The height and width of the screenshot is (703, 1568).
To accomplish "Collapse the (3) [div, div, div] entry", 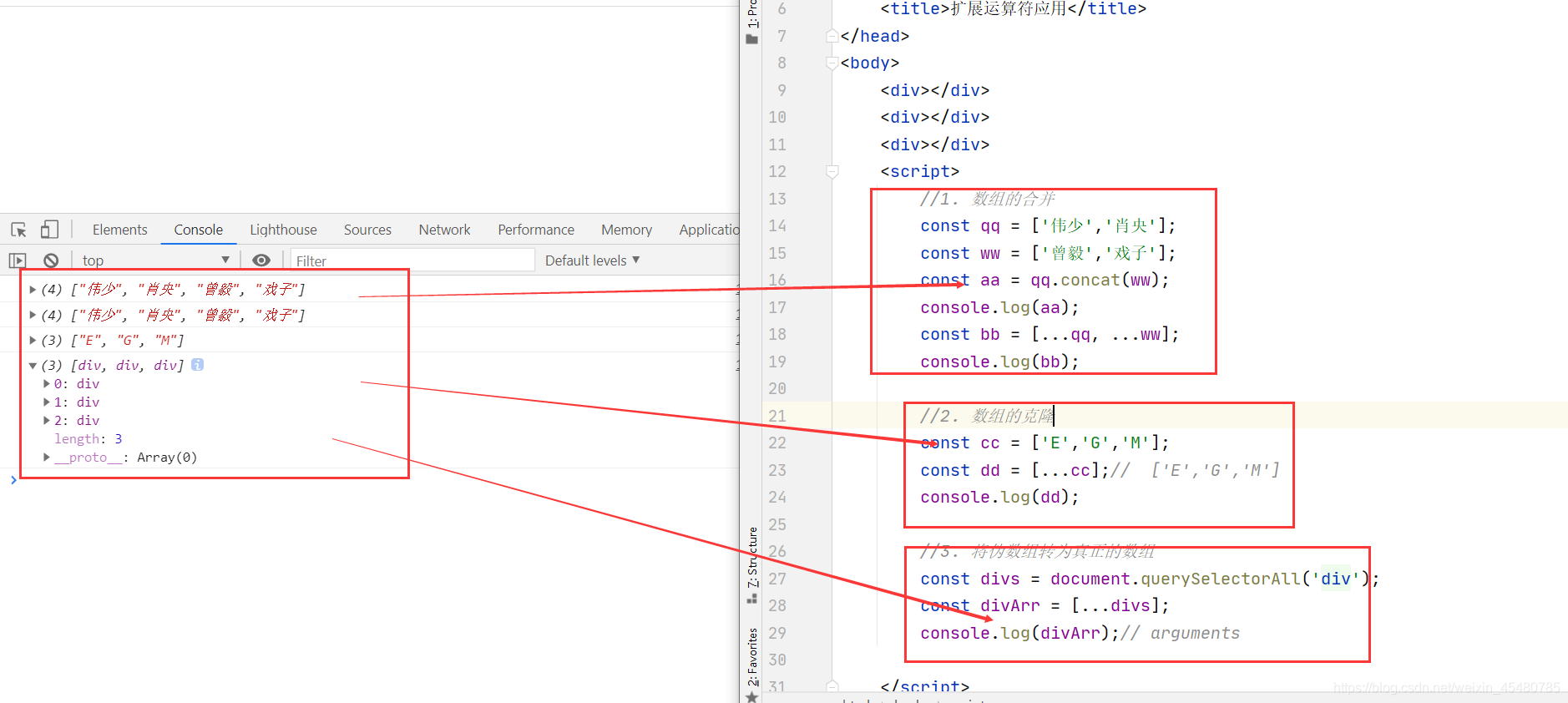I will click(x=33, y=365).
